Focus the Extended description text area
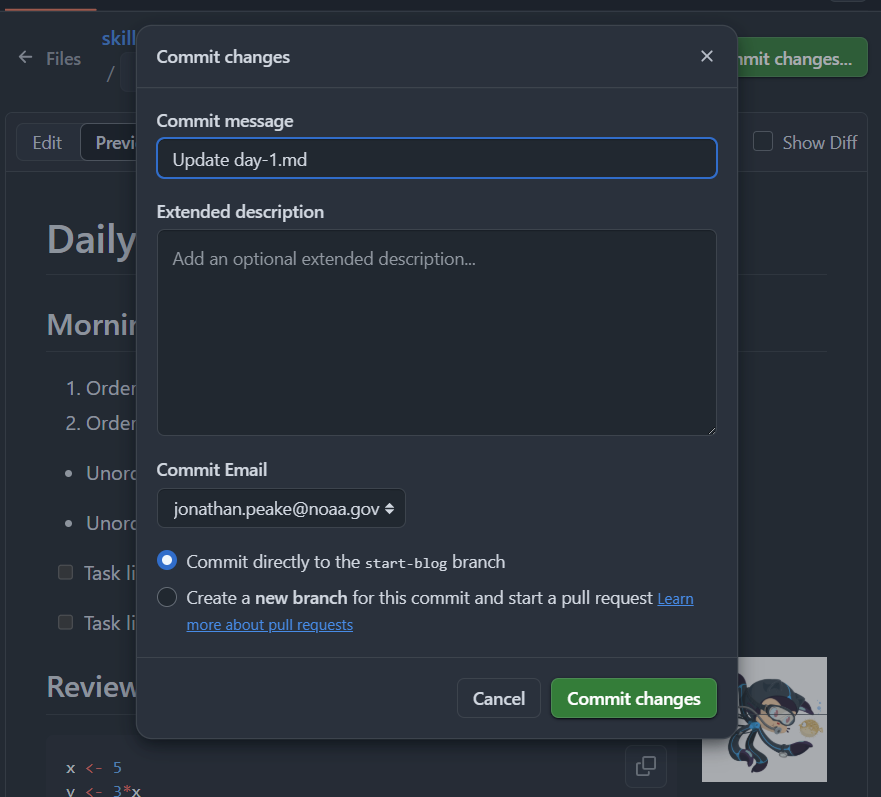This screenshot has height=797, width=881. pyautogui.click(x=437, y=332)
